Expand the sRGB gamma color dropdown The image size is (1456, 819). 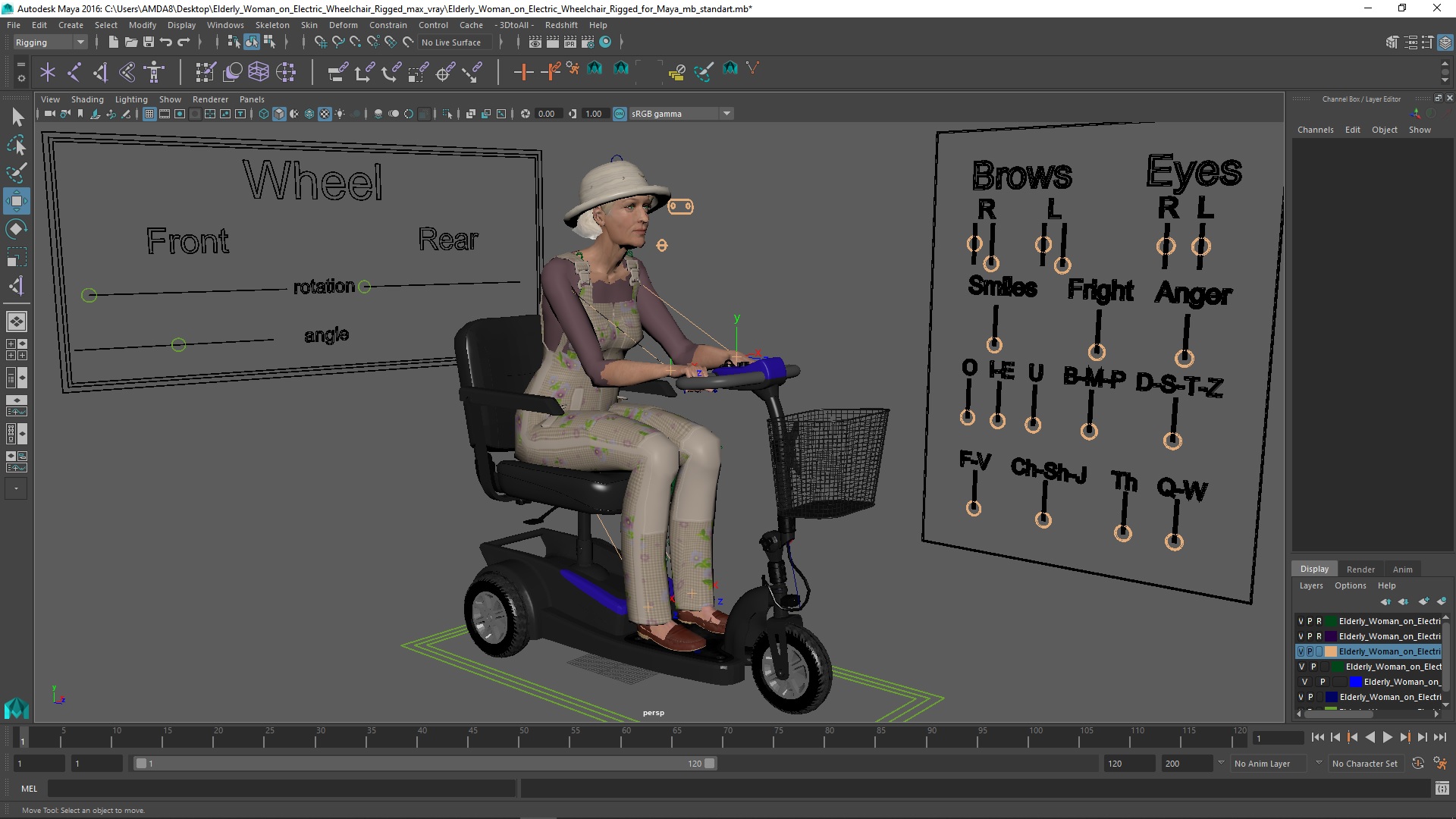pos(726,113)
